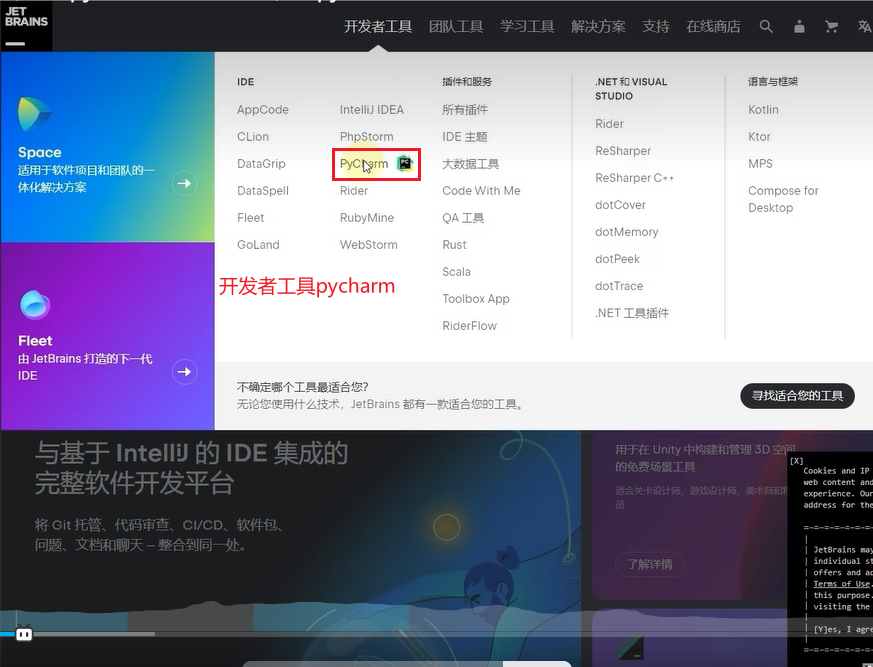Open the 团队工具 menu
873x667 pixels.
456,26
